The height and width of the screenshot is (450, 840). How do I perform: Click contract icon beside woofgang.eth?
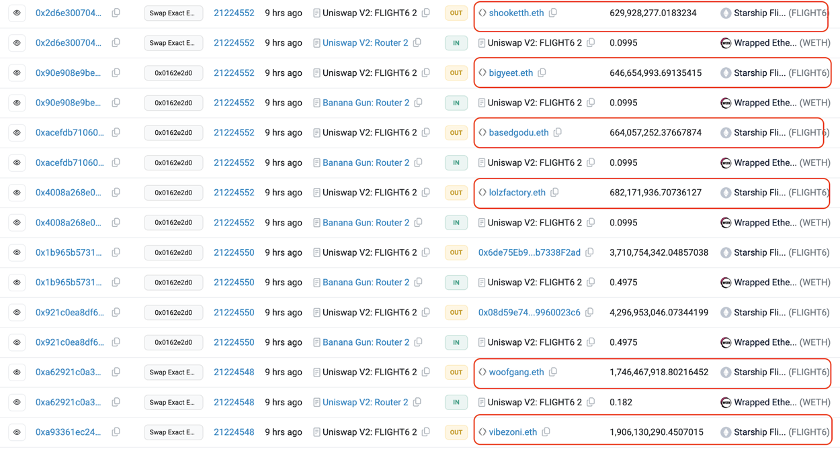tap(482, 372)
